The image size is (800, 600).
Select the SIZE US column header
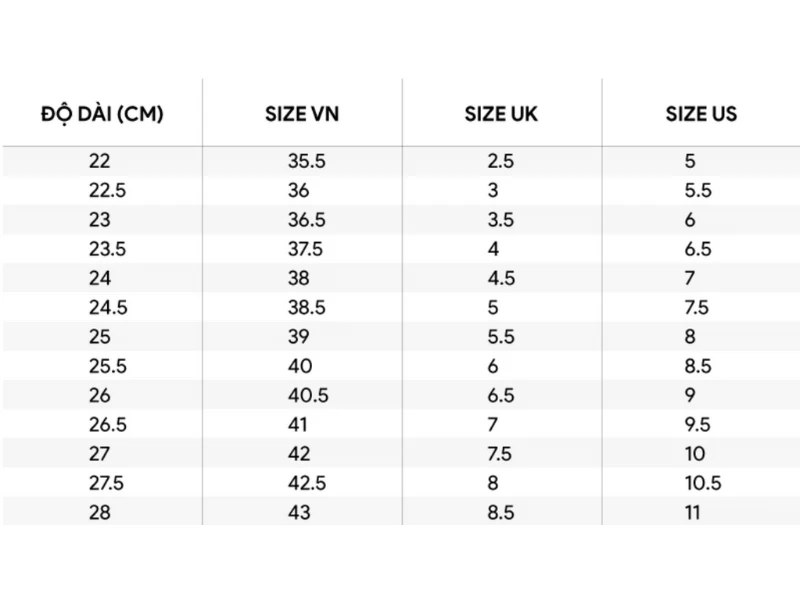pyautogui.click(x=701, y=113)
